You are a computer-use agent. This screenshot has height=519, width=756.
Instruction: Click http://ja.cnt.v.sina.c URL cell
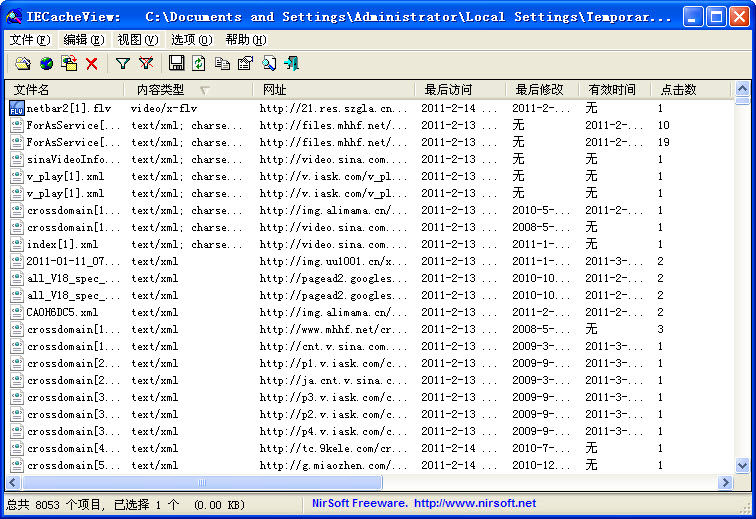(333, 380)
